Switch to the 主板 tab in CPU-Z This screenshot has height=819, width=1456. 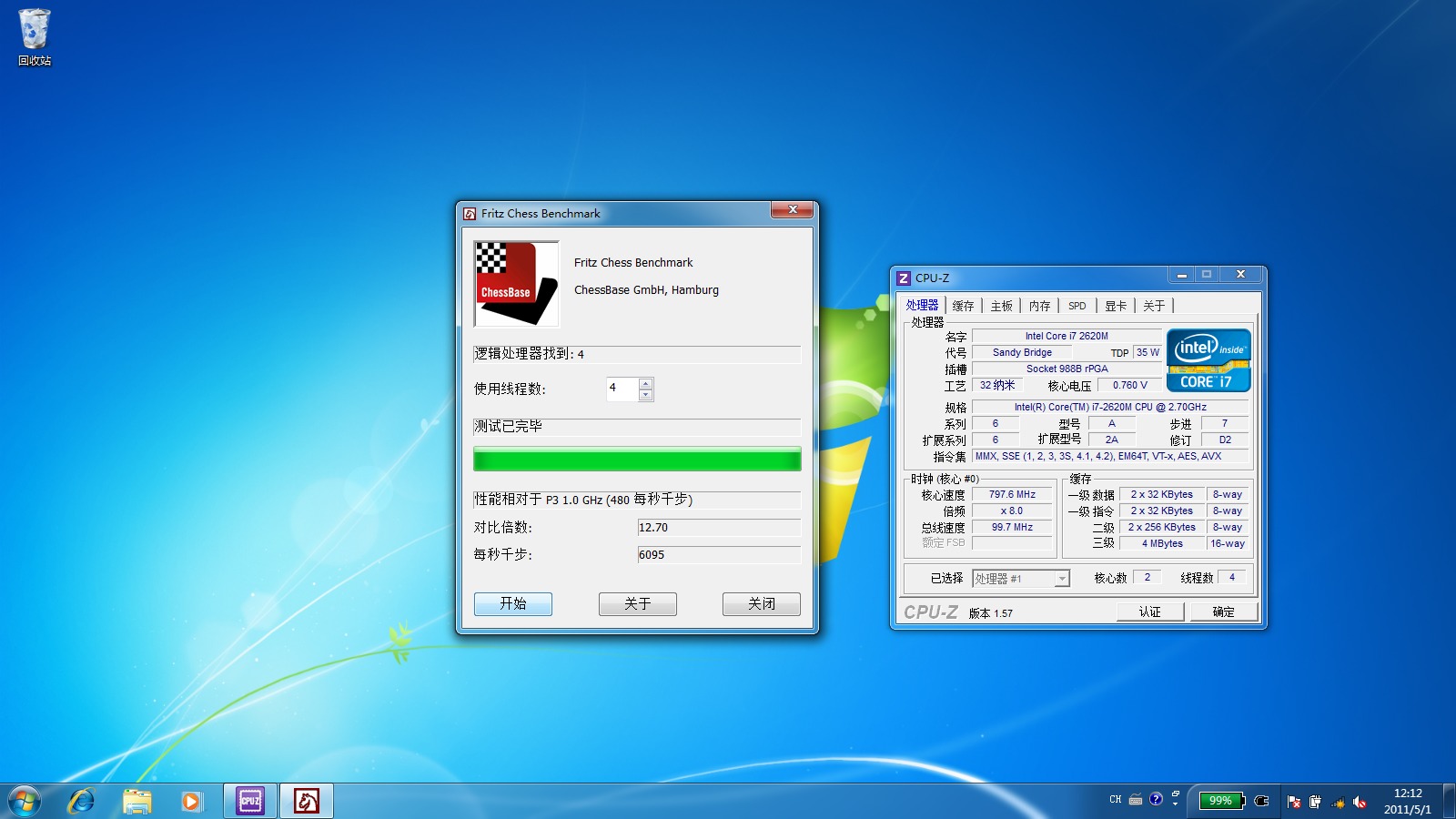[1001, 306]
